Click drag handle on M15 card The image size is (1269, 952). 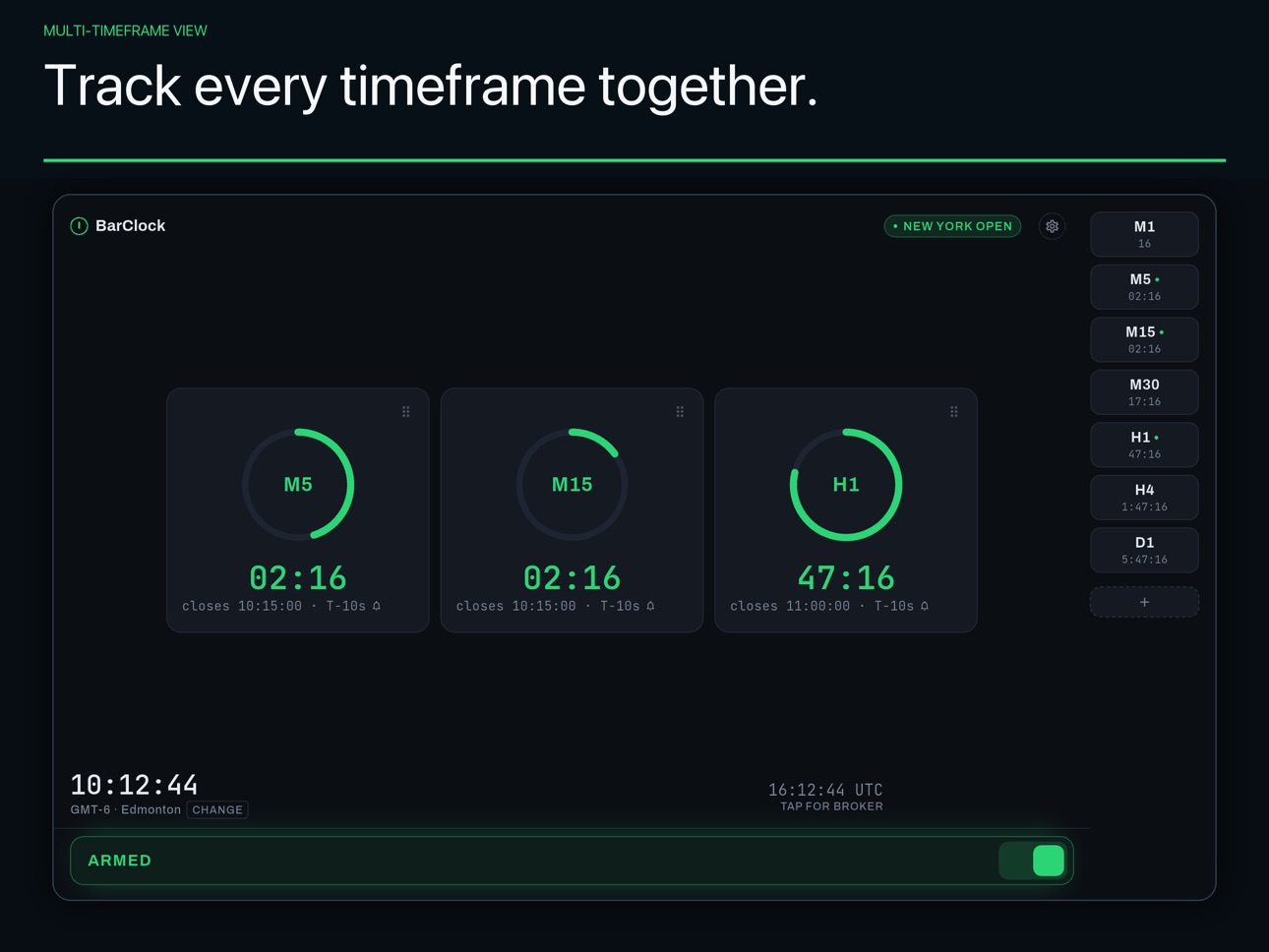[x=680, y=412]
